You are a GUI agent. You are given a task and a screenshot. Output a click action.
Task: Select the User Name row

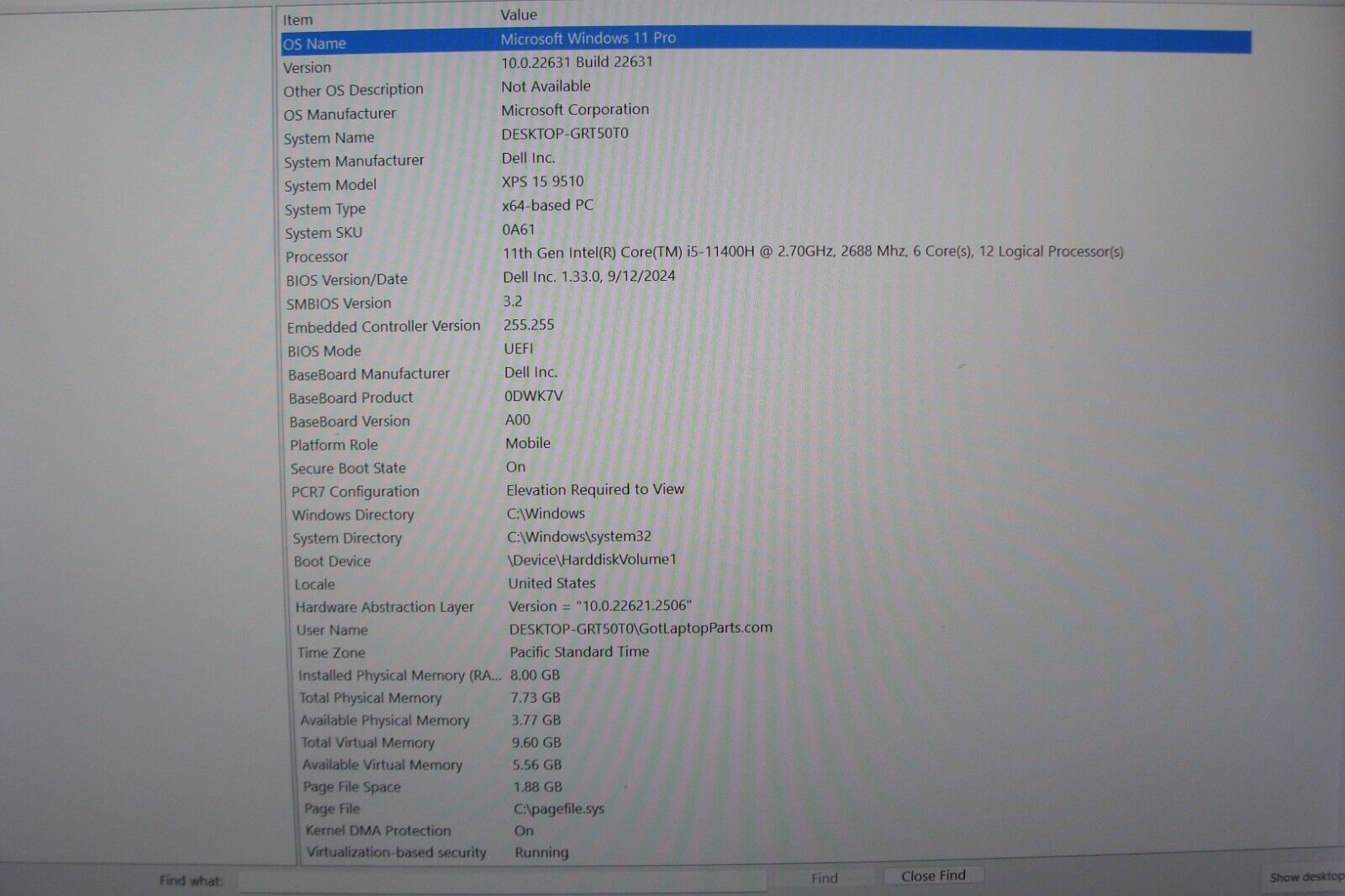tap(378, 630)
